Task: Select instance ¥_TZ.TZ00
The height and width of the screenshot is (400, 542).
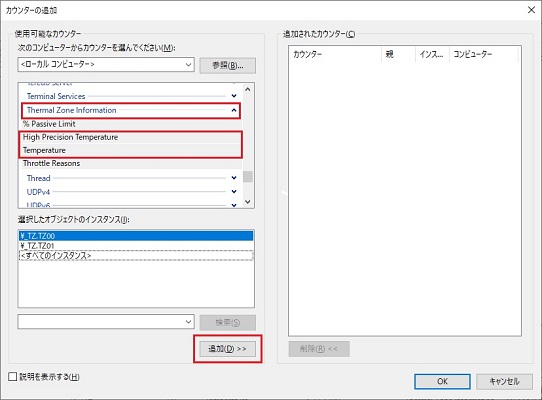Action: click(x=136, y=236)
